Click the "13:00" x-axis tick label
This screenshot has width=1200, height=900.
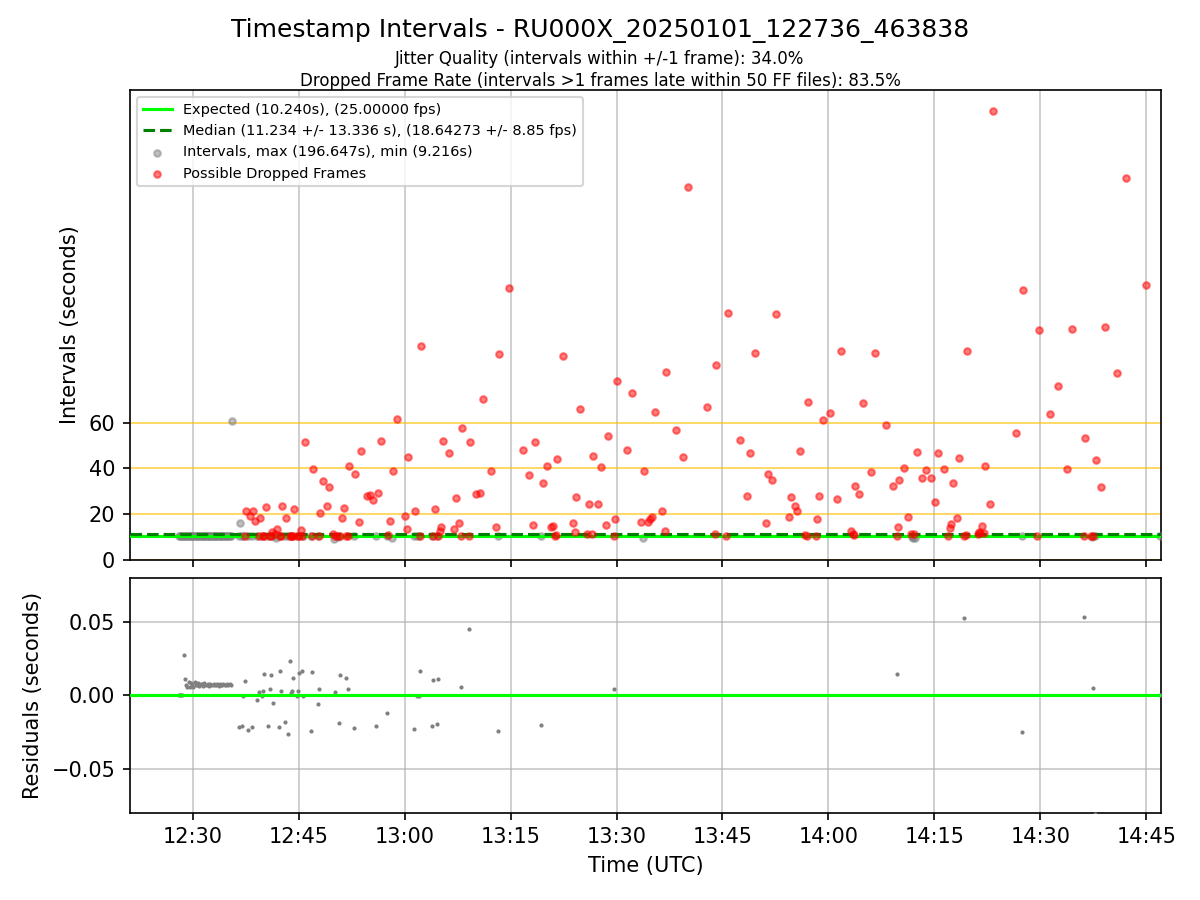pyautogui.click(x=405, y=834)
